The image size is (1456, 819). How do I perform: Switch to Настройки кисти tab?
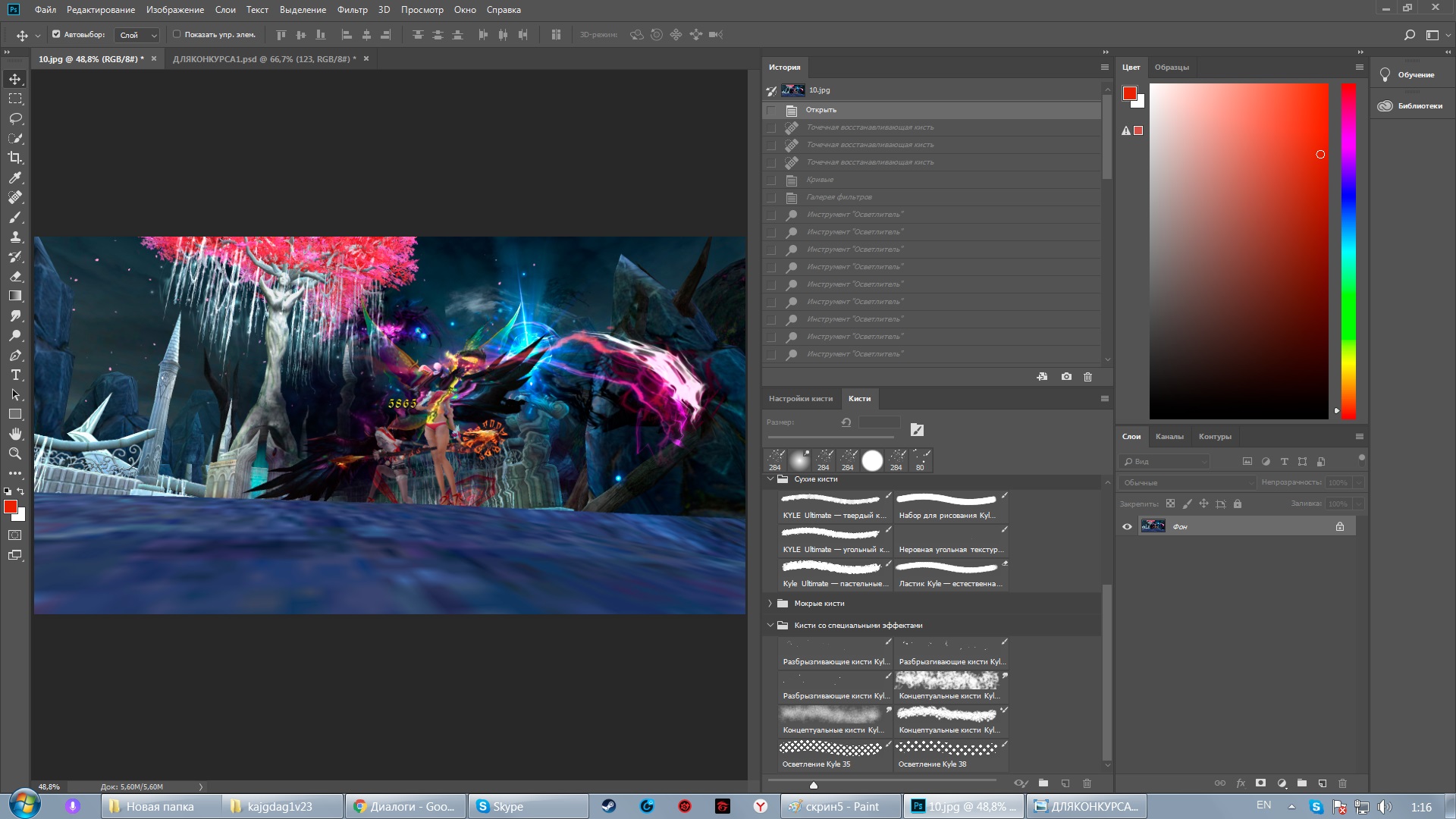pos(801,399)
